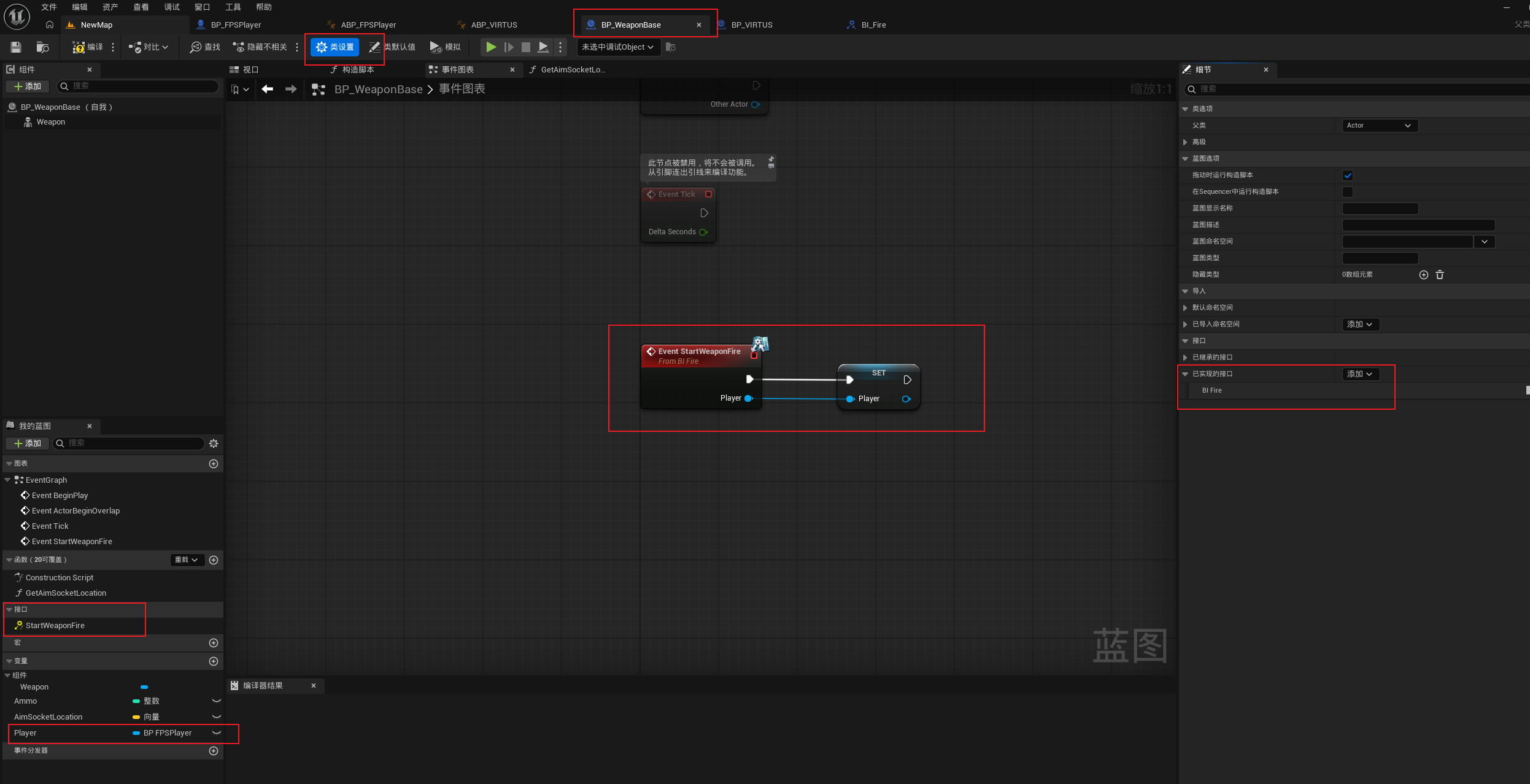Open 类默认值 class defaults
Screen dimensions: 1530x784
392,47
